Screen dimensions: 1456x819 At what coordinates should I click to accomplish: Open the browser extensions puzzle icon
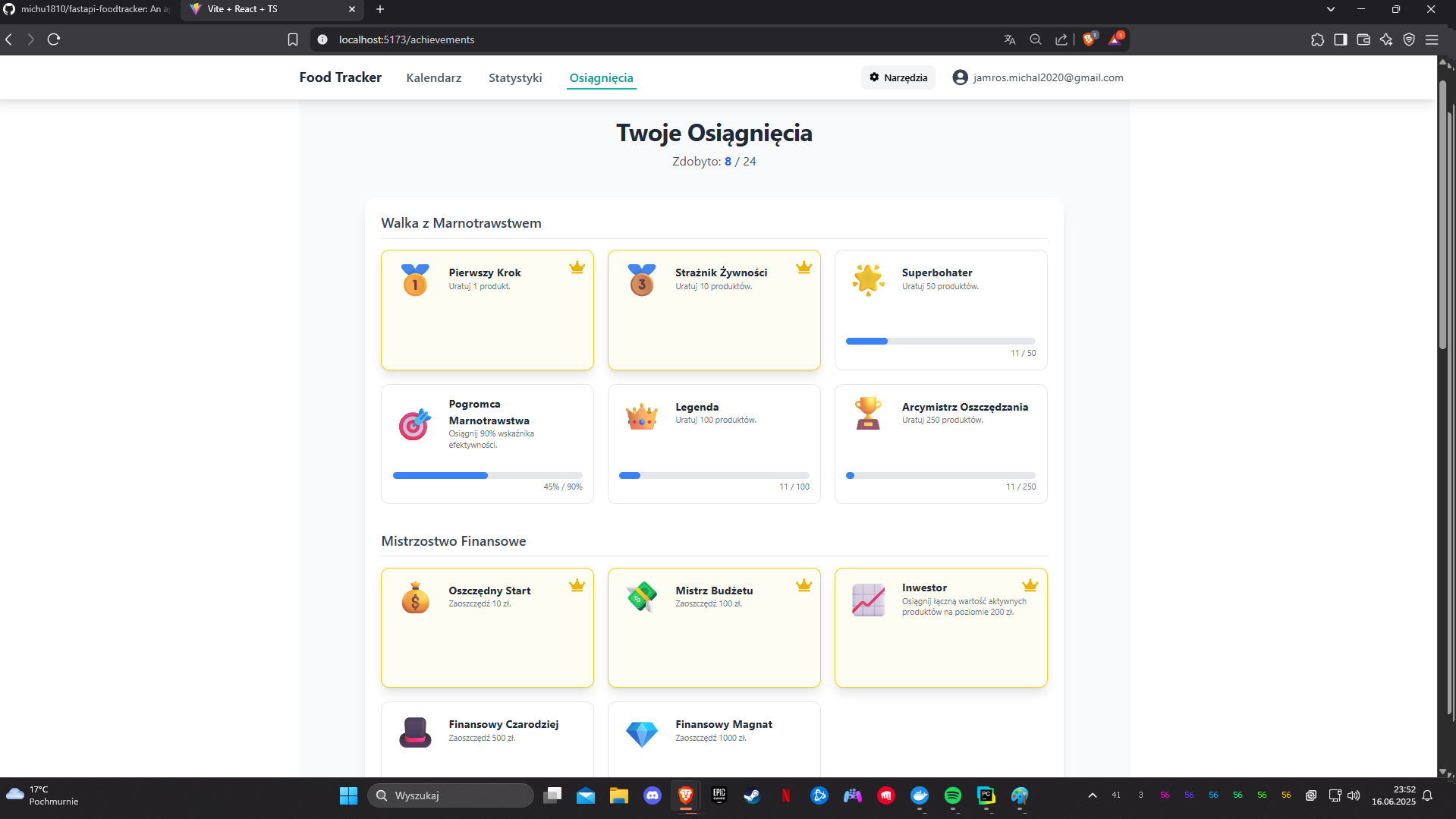(1317, 39)
